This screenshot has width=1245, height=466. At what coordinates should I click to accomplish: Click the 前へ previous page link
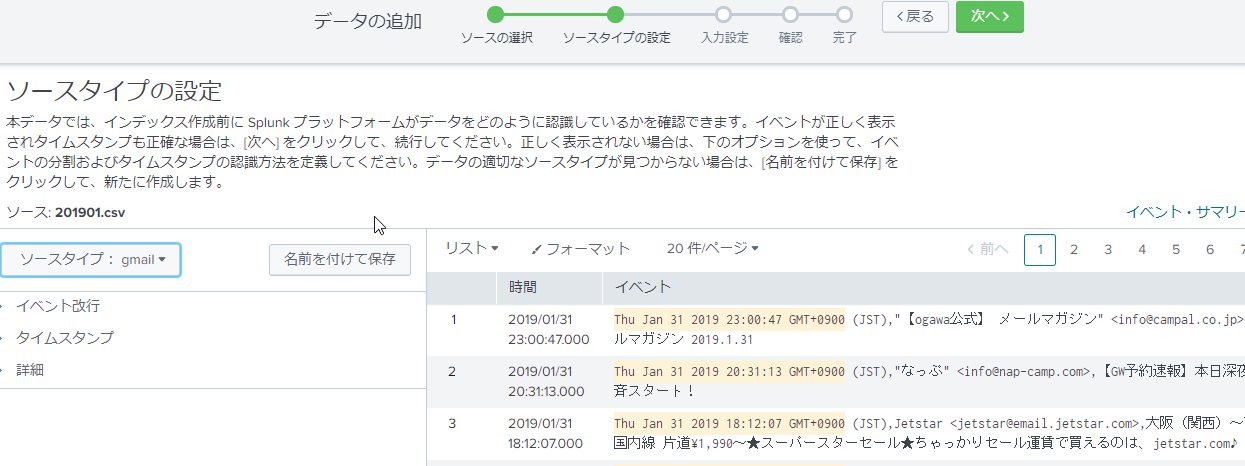(987, 249)
